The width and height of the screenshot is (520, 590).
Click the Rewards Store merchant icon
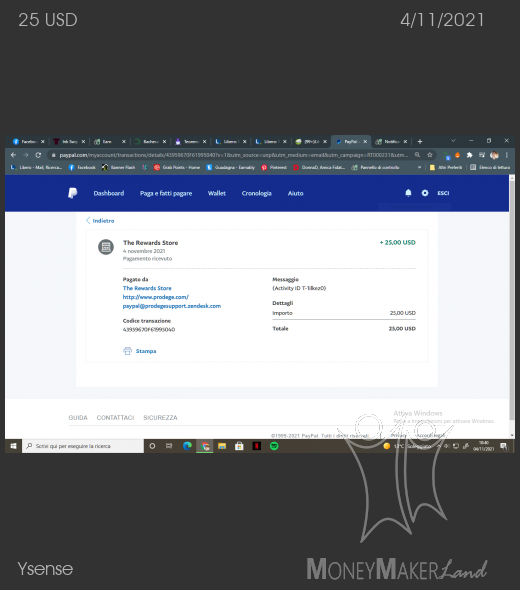click(x=106, y=247)
